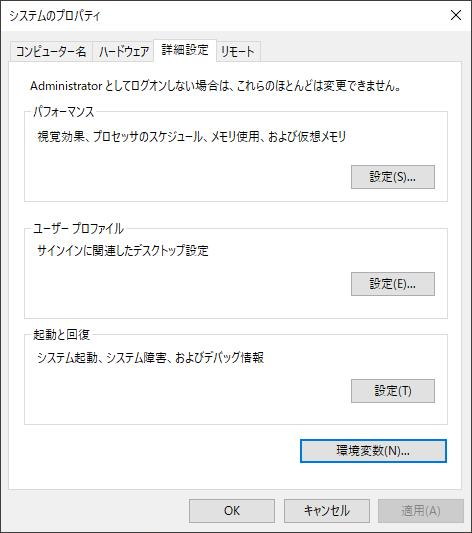
Task: Click the システム起動、システム障害 description text
Action: tap(150, 358)
